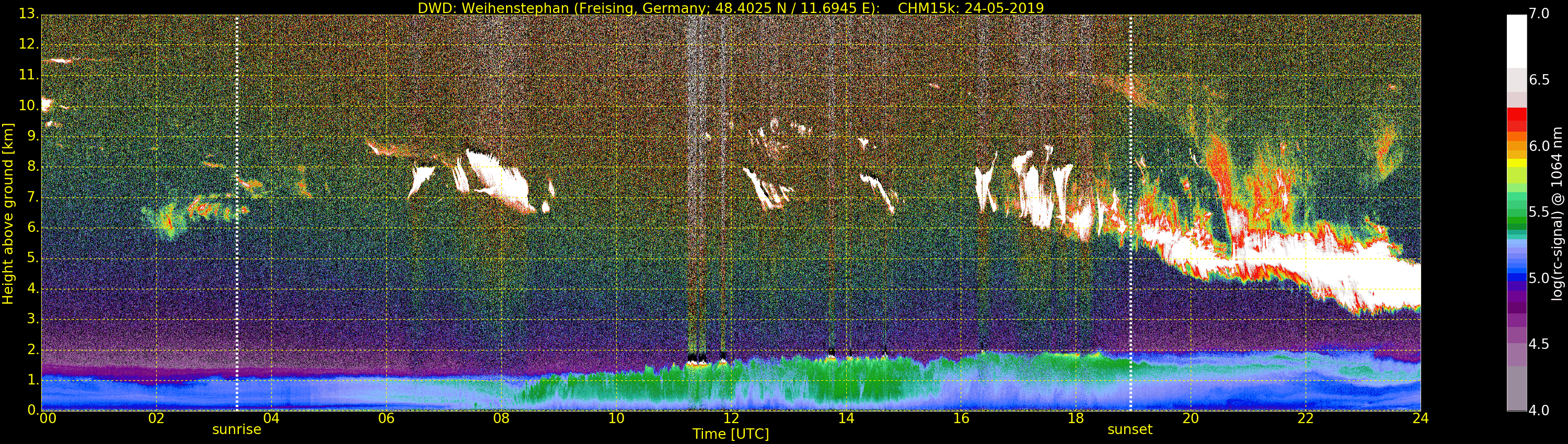Click the 7.0 tick label on the colorbar

pos(1539,14)
